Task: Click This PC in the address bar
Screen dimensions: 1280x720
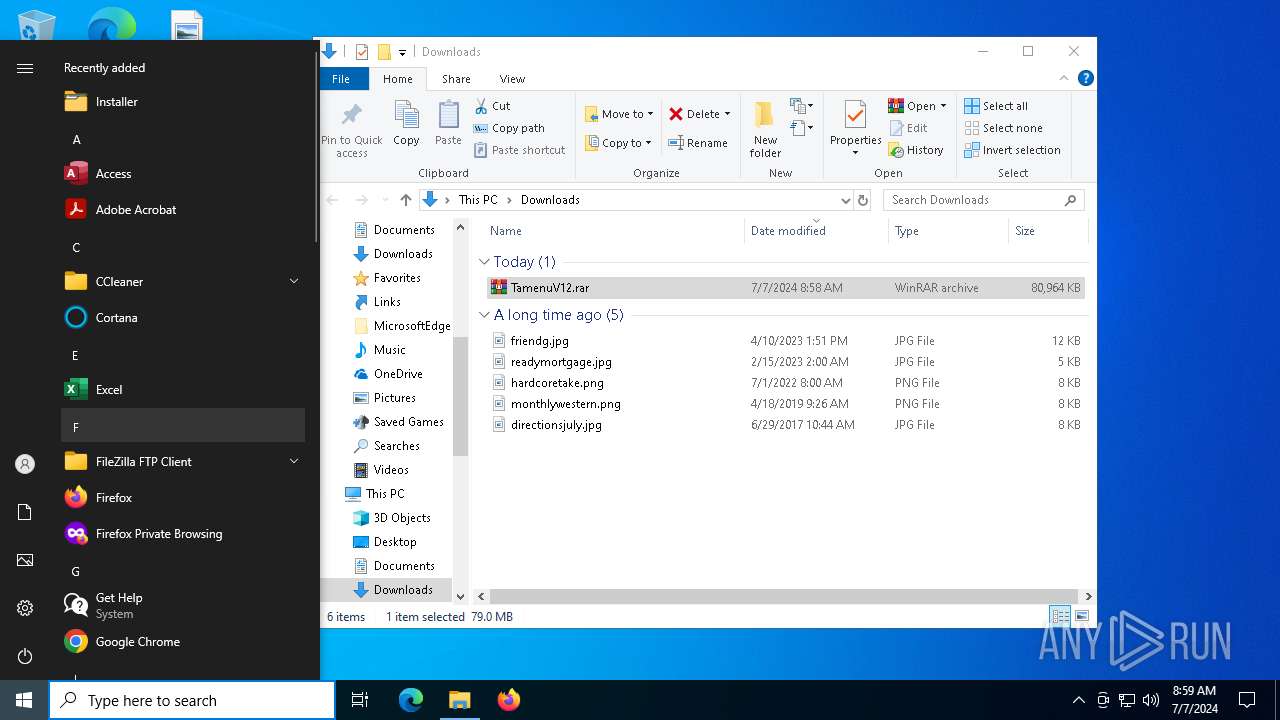Action: click(478, 200)
